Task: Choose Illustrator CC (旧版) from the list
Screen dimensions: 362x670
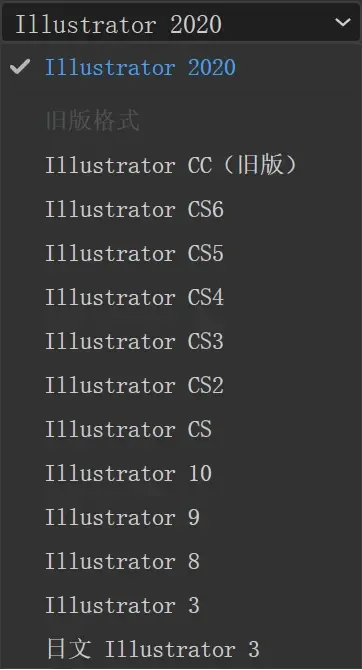Action: 181,165
